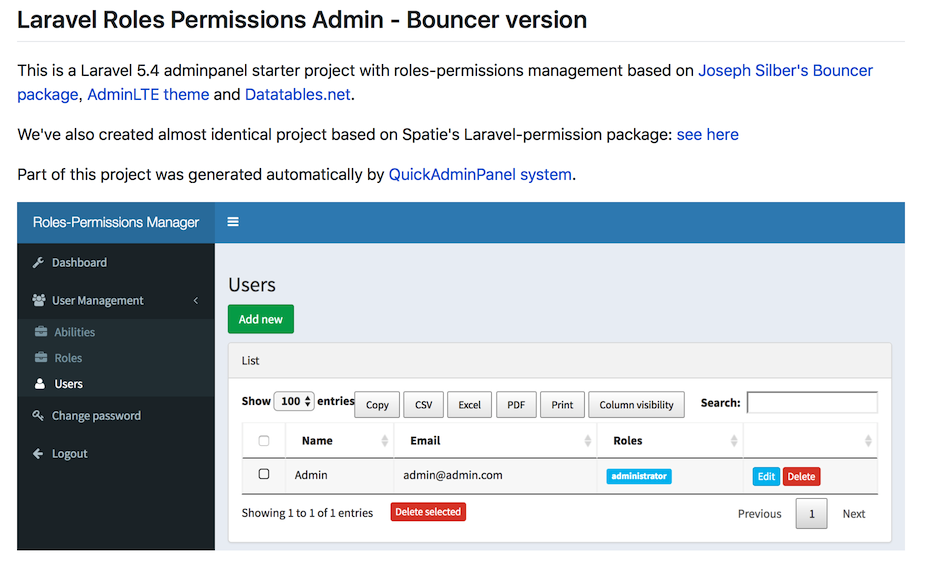Click the Users person icon
This screenshot has width=928, height=570.
pos(40,384)
